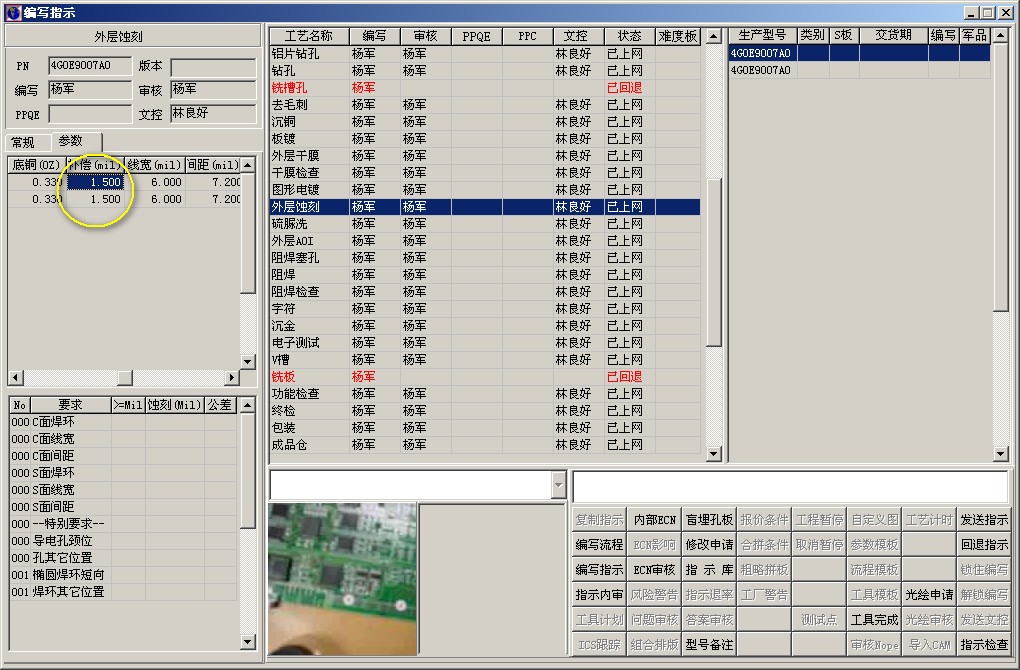
Task: Select the red 铣板 row in the process list
Action: 485,377
